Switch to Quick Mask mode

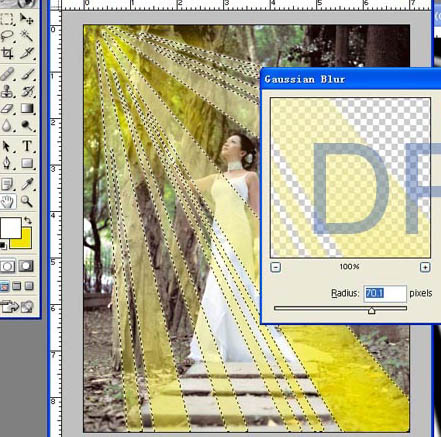coord(26,266)
